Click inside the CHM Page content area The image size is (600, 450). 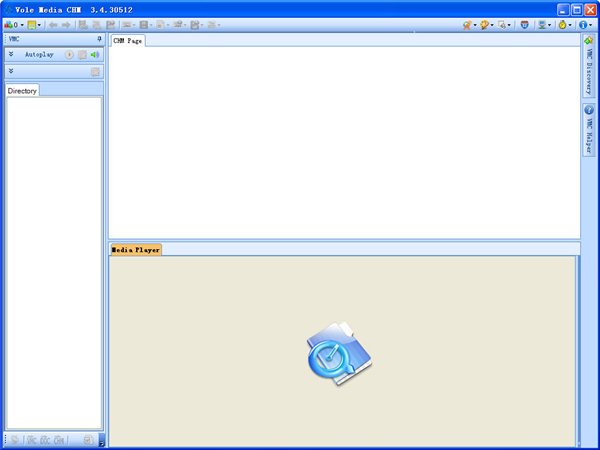(x=344, y=142)
